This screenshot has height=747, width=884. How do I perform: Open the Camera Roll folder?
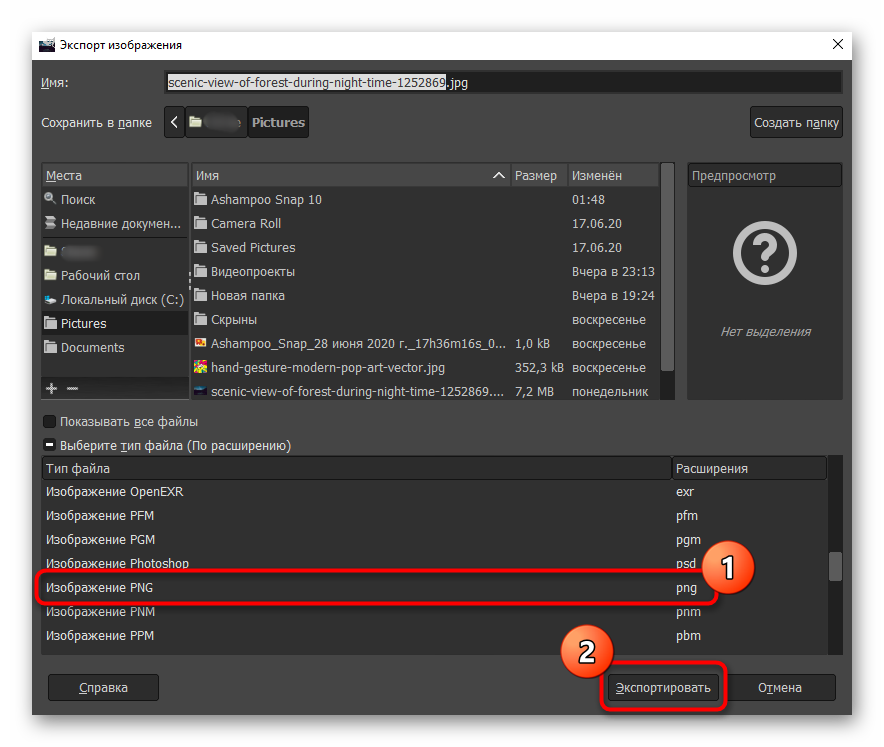[246, 223]
